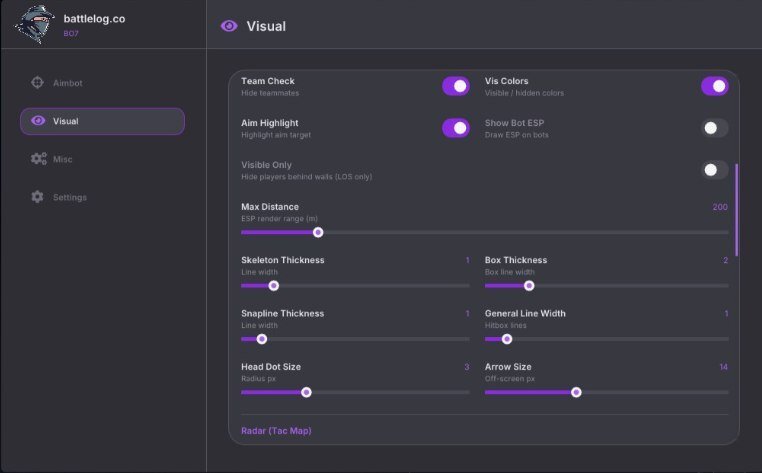Click the Head Dot Size slider knob
The height and width of the screenshot is (473, 762).
point(306,392)
